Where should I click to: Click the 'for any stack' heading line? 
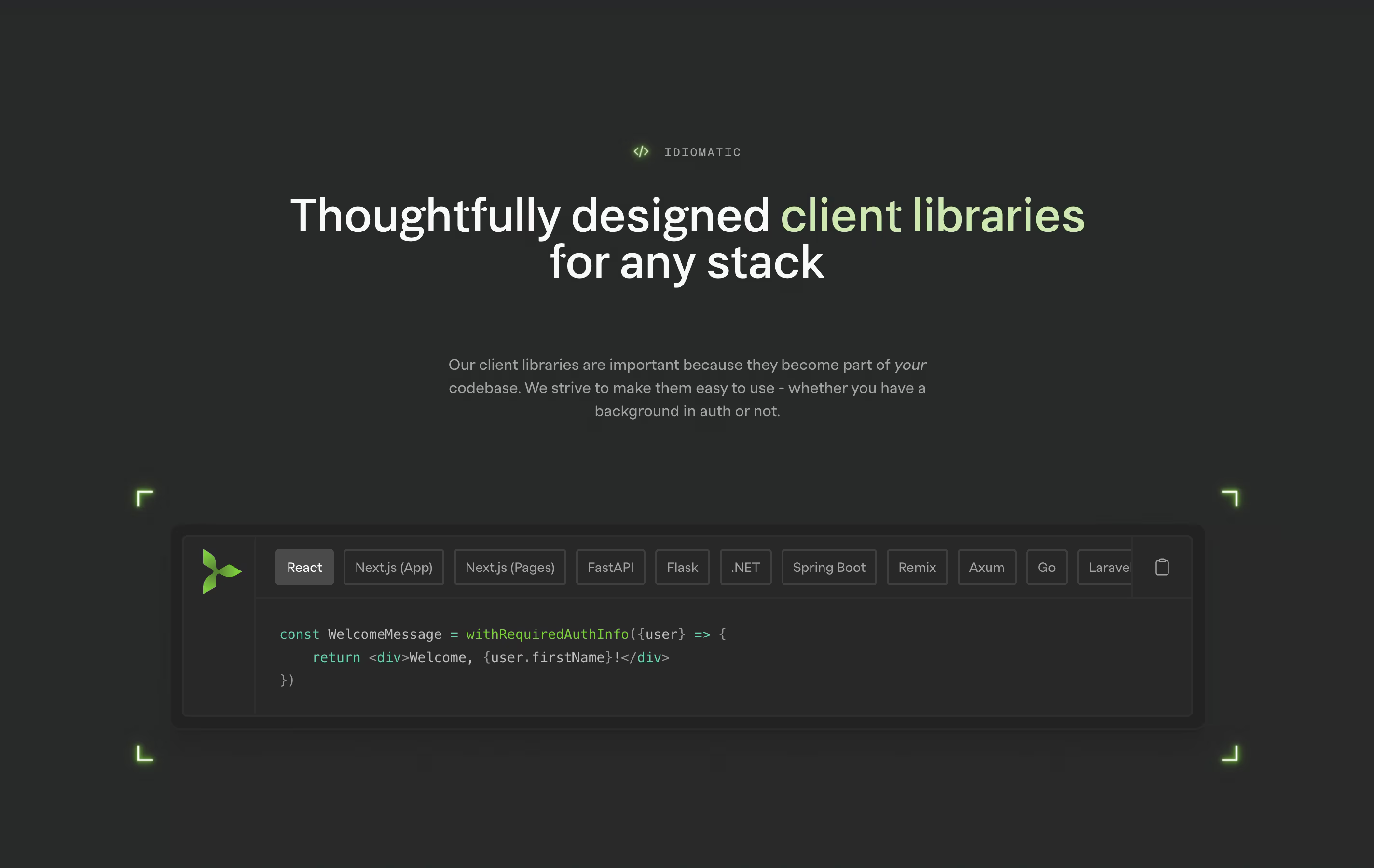[687, 262]
